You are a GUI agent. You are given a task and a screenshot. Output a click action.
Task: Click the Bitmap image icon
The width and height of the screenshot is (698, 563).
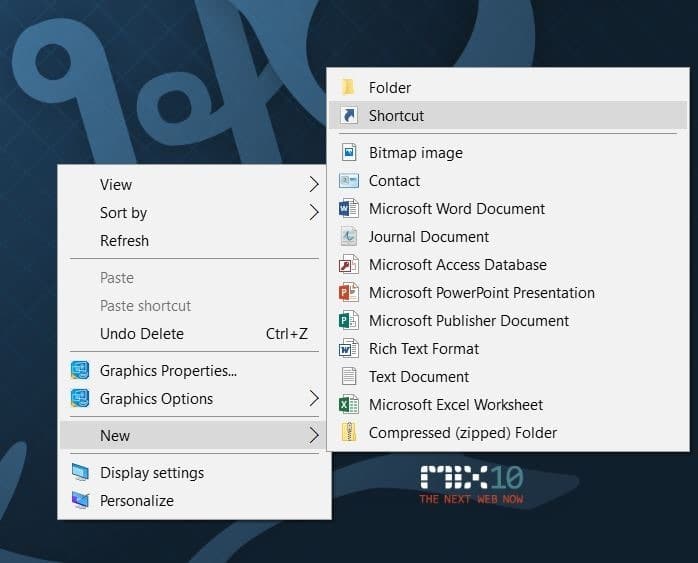coord(349,152)
